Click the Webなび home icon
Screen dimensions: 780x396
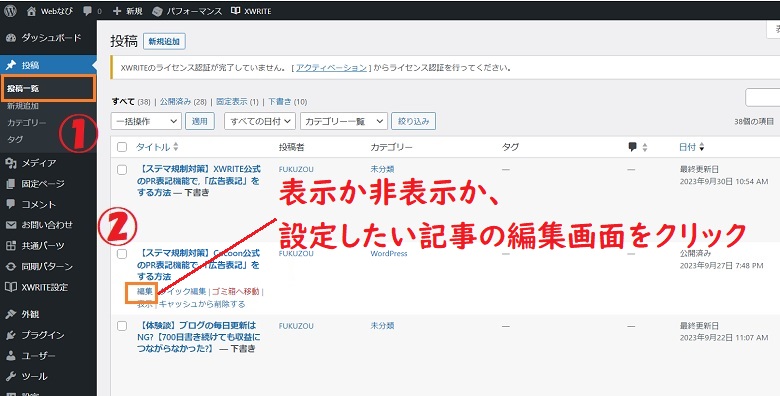[31, 11]
